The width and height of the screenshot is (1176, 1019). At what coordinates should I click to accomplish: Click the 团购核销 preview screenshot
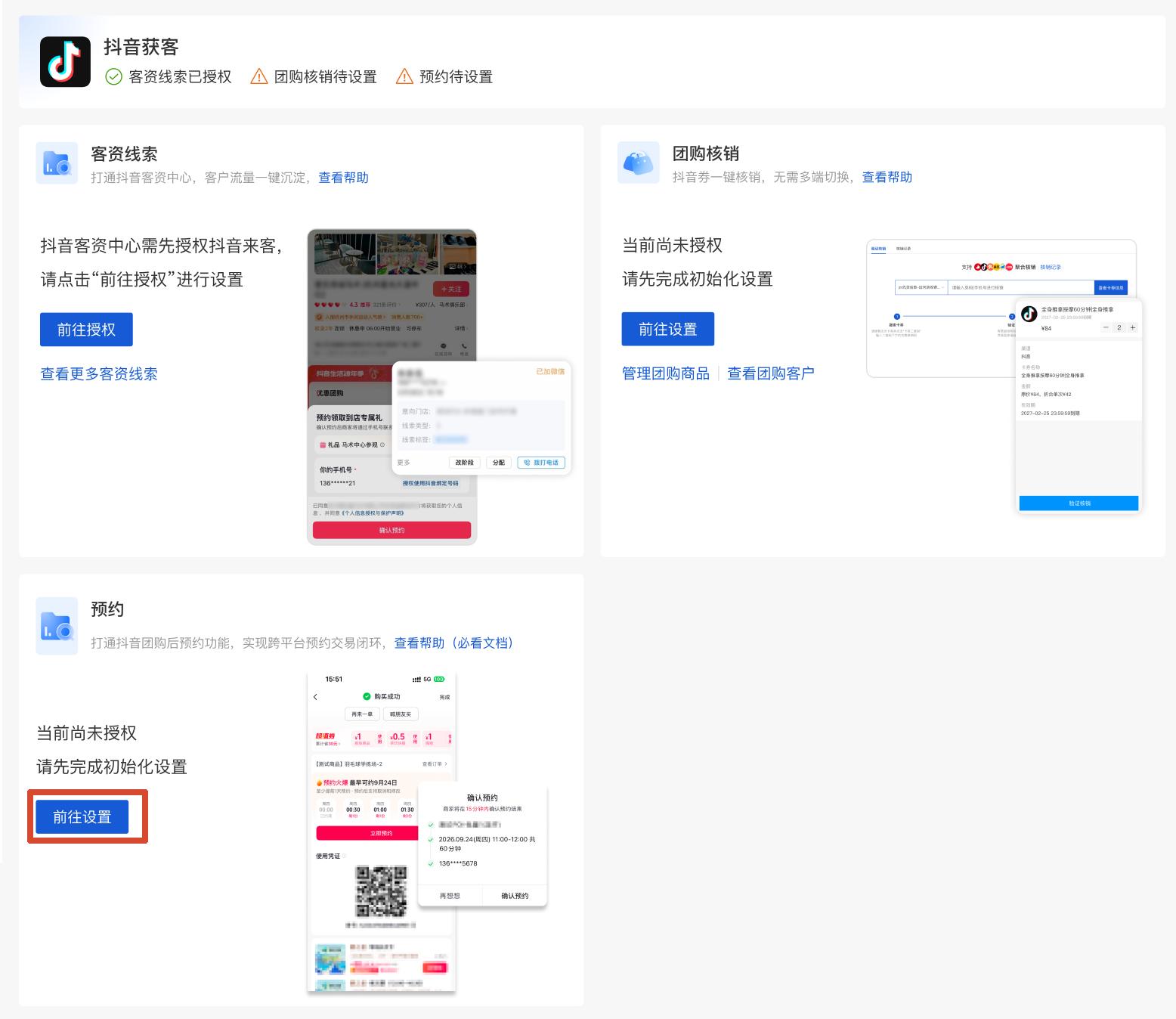tap(1004, 376)
